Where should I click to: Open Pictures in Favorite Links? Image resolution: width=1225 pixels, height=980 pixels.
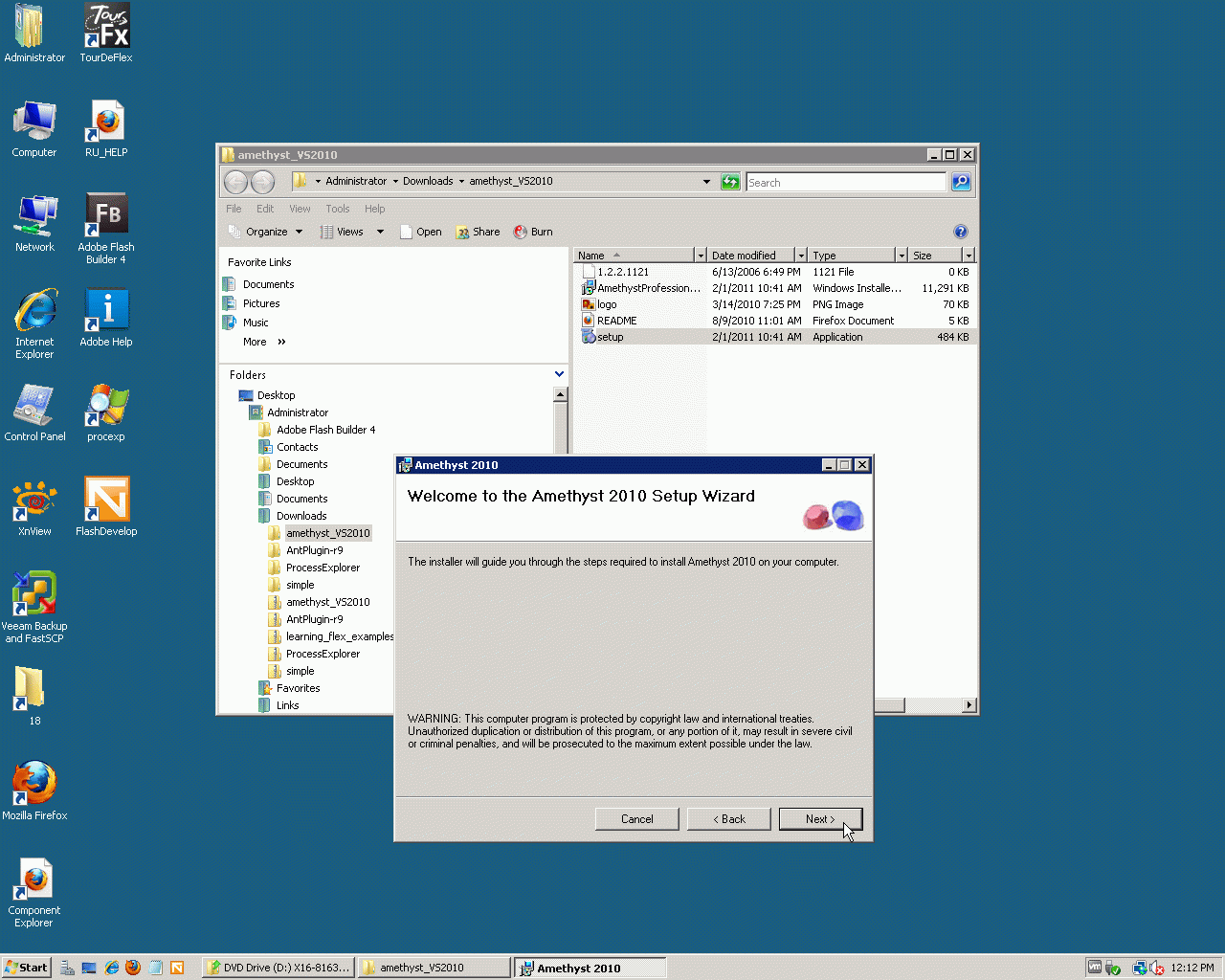260,303
